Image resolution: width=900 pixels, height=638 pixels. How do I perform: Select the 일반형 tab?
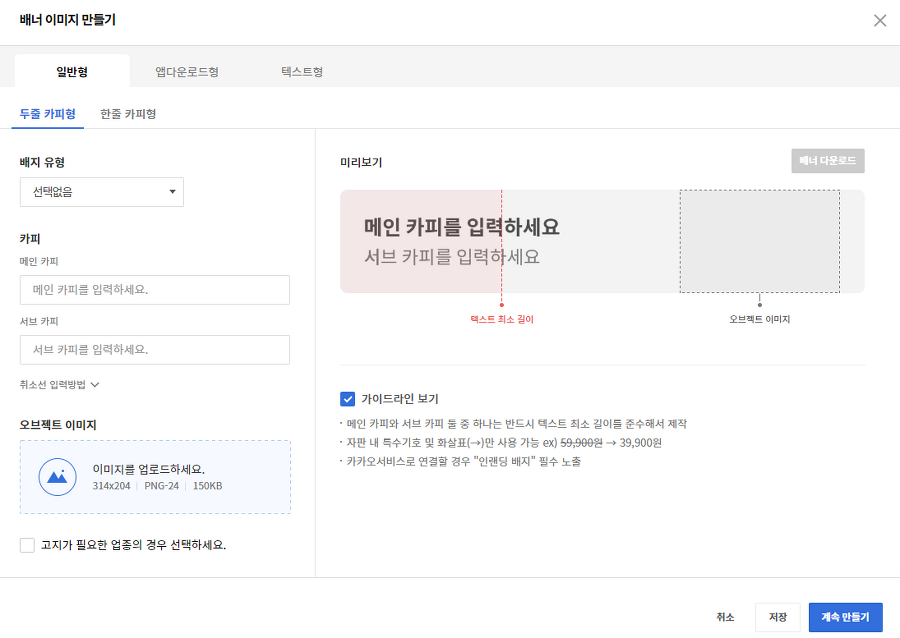[72, 72]
